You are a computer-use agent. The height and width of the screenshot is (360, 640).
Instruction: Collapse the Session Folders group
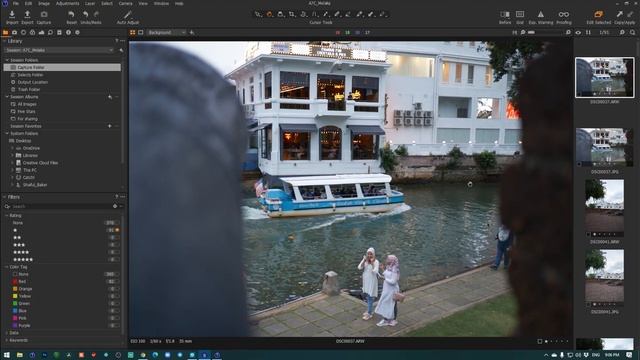pos(7,60)
